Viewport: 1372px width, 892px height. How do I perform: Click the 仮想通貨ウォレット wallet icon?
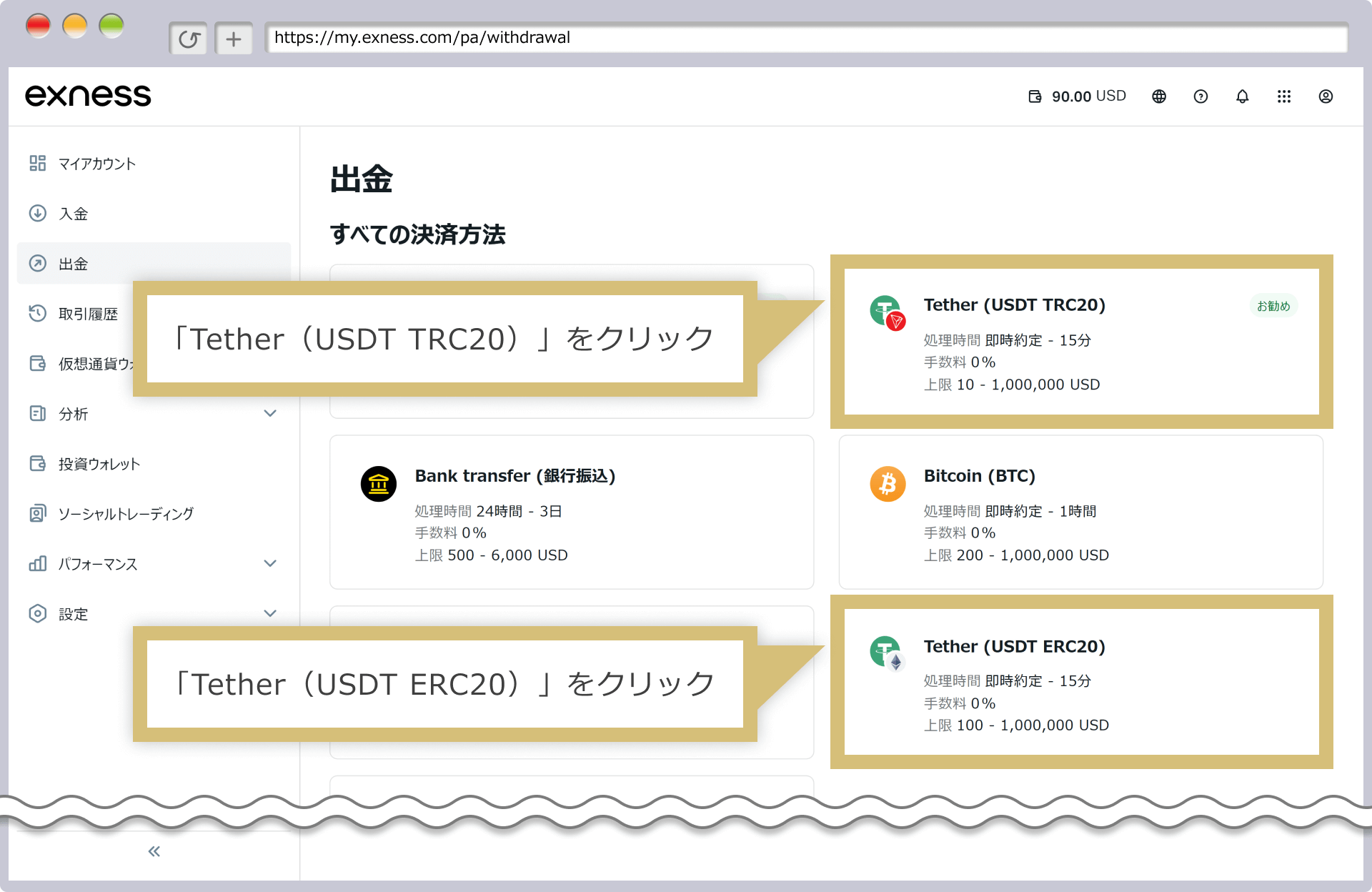pos(38,364)
